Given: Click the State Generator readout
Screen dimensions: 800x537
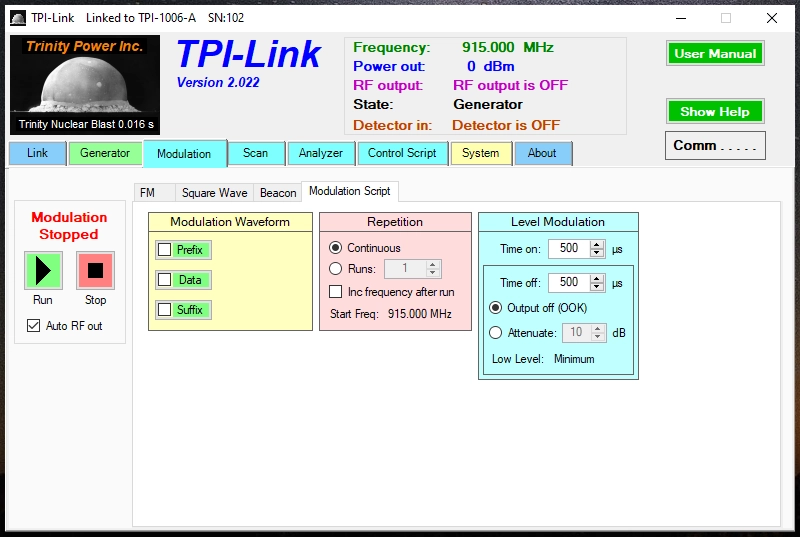Looking at the screenshot, I should [488, 105].
